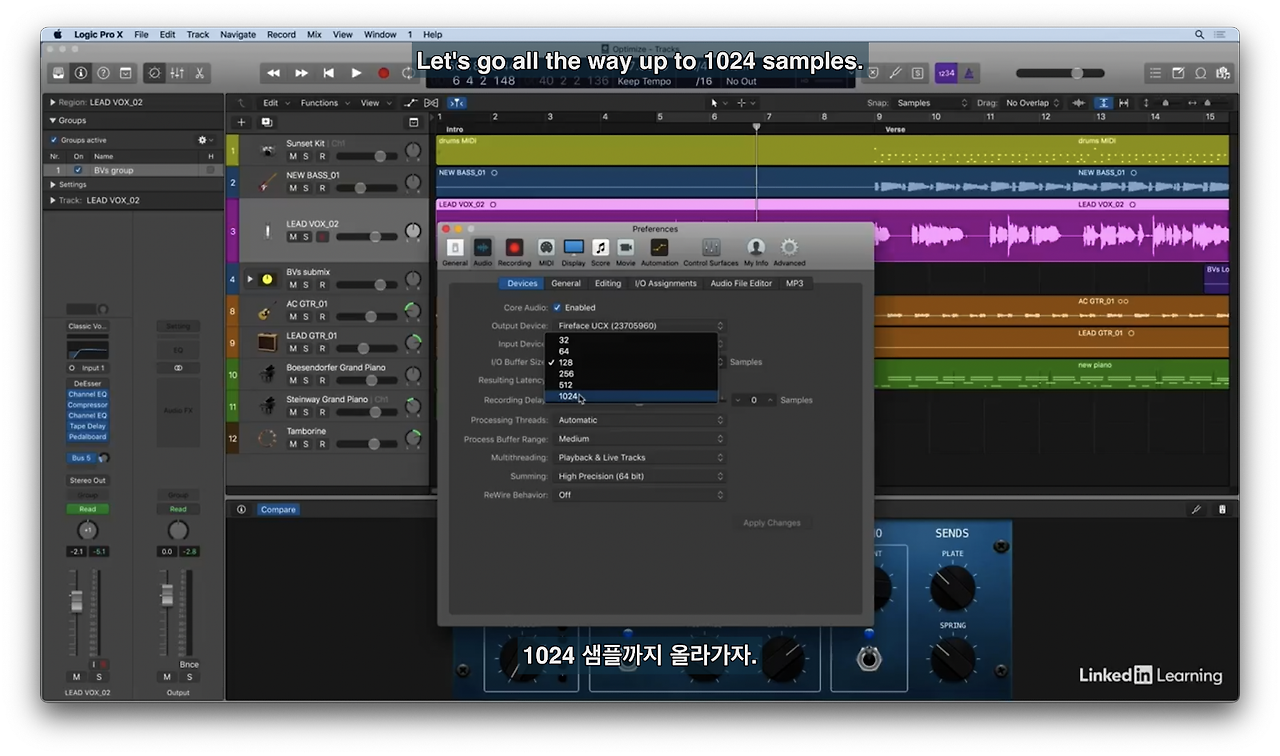Open the Navigate menu in menu bar
This screenshot has width=1280, height=756.
pos(238,34)
